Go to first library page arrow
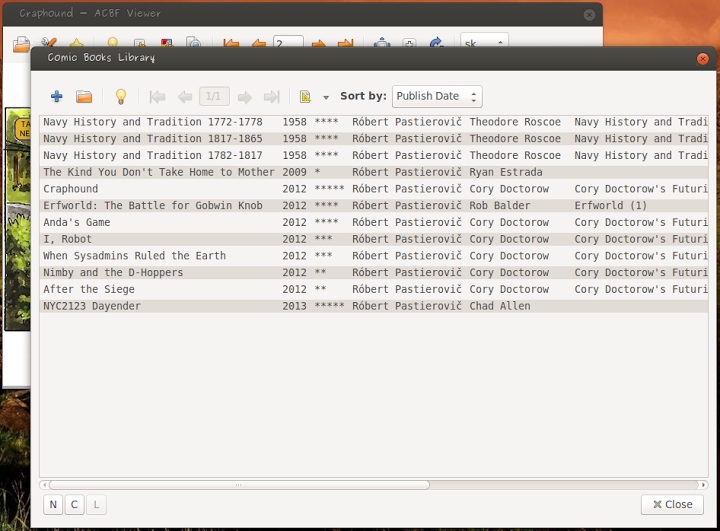Screen dimensions: 720x531 (158, 97)
